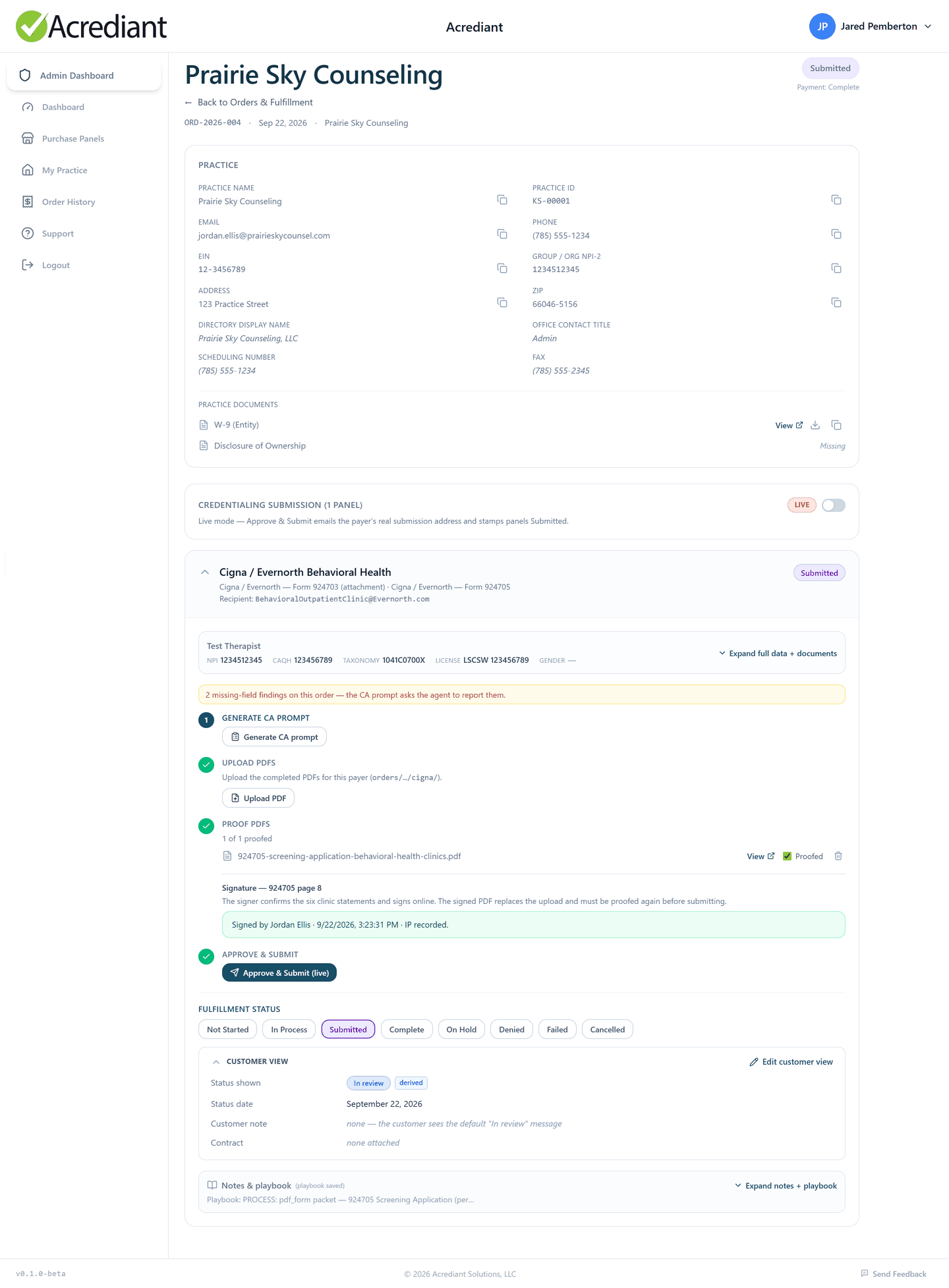Expand full data + documents for Test Therapist

click(778, 654)
